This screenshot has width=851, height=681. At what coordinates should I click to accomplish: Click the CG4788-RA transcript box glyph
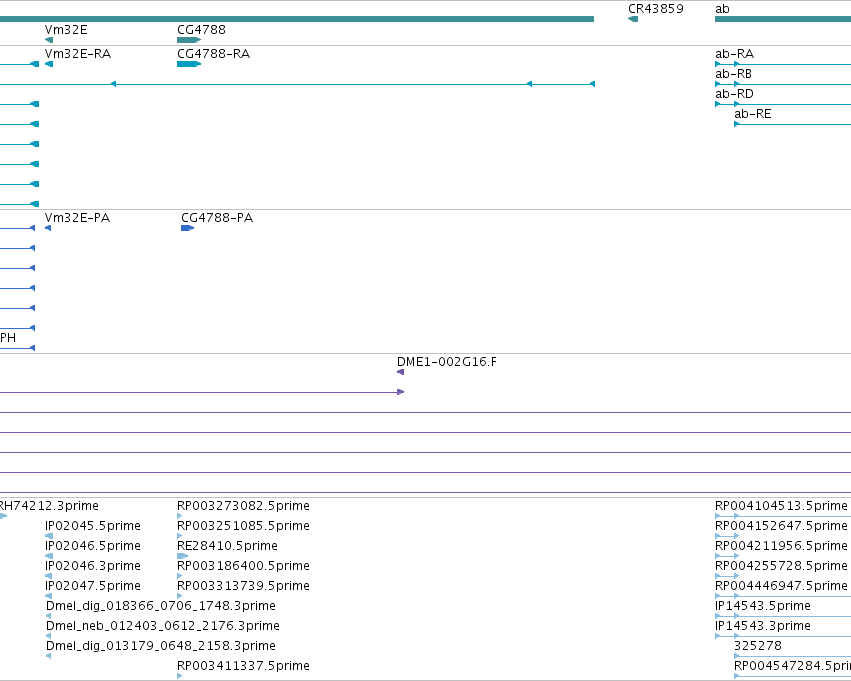pos(189,64)
